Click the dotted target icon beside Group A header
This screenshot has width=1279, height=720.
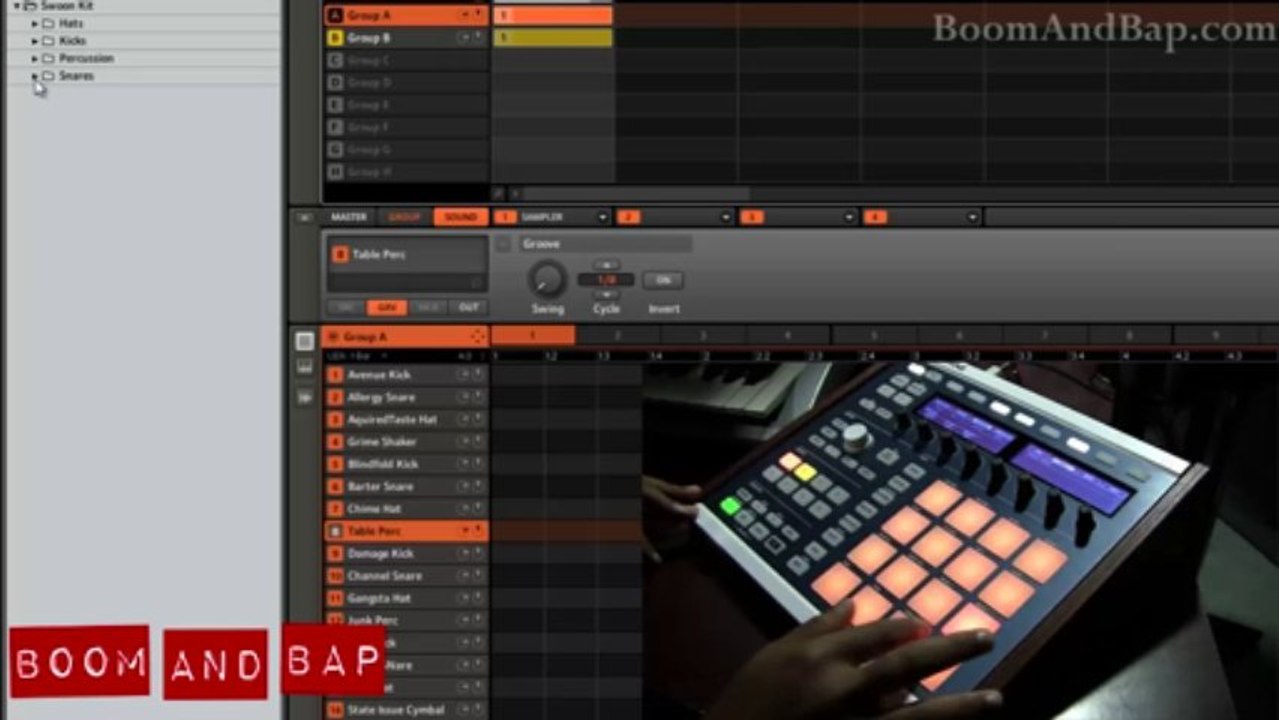tap(477, 337)
